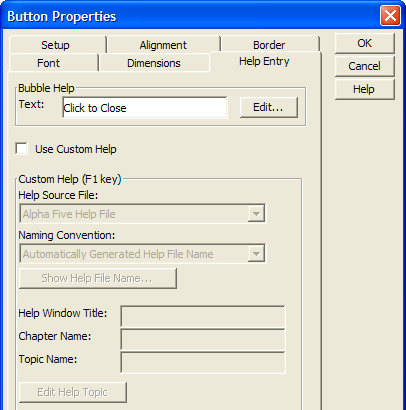Open Help from the right-side button

pyautogui.click(x=365, y=89)
